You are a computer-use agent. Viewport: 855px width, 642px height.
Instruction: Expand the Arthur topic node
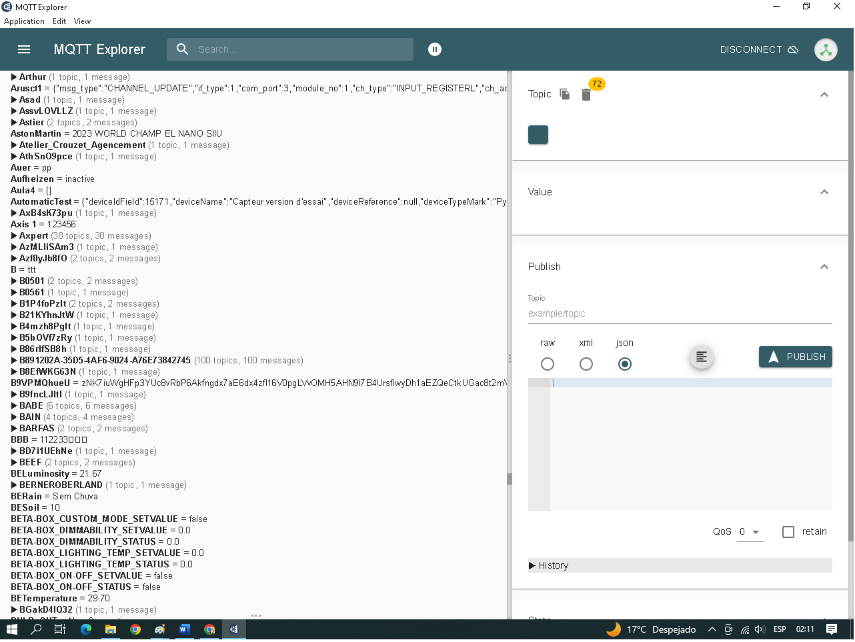[14, 77]
